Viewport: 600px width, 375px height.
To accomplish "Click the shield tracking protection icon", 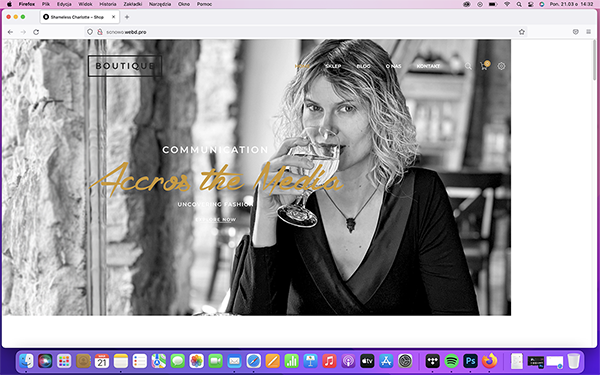I will coord(90,32).
